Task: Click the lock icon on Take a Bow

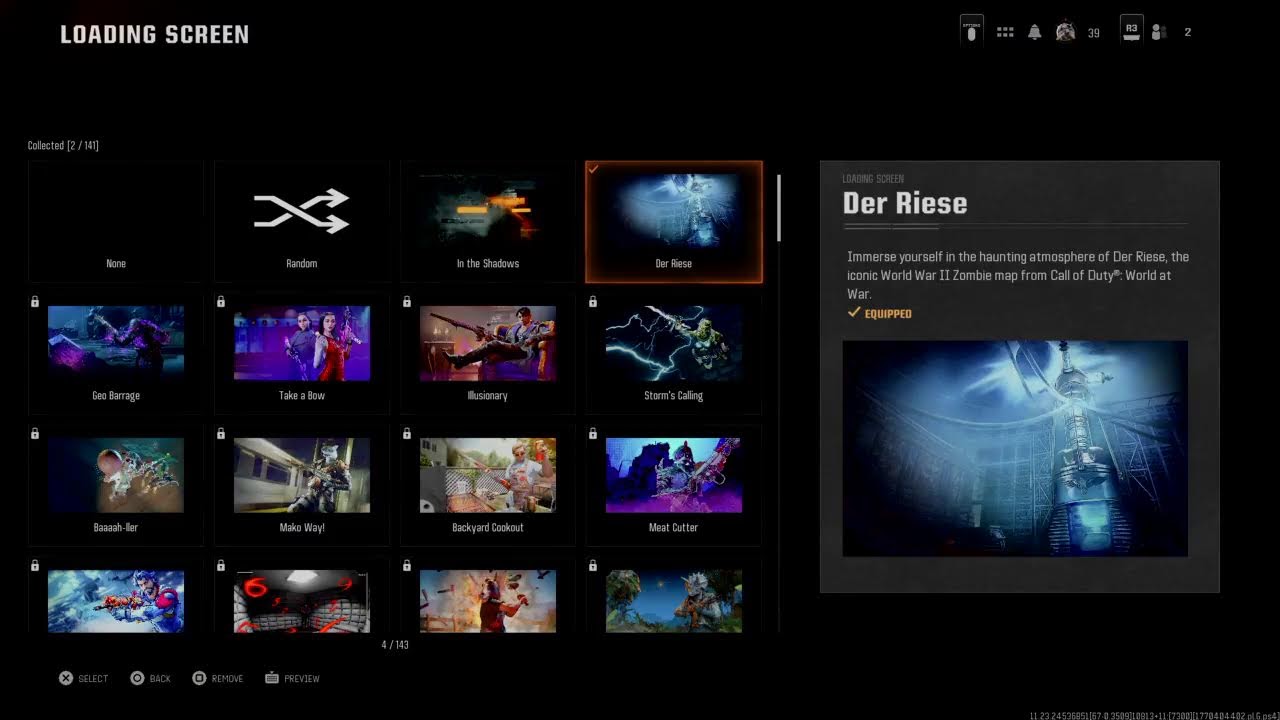Action: pyautogui.click(x=221, y=302)
